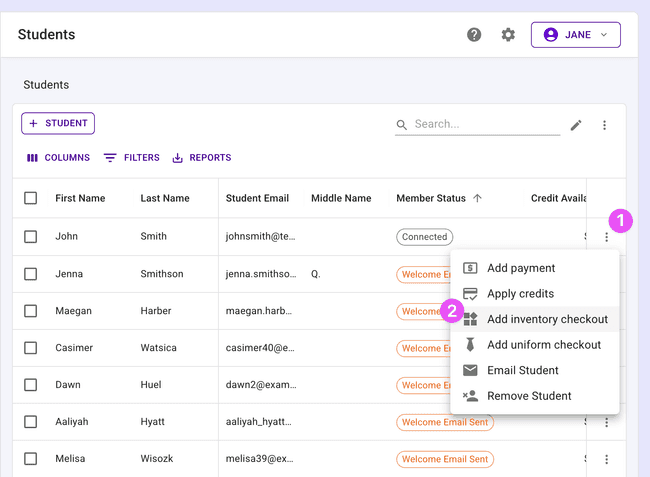
Task: Sort by Student Email column header
Action: (x=257, y=198)
